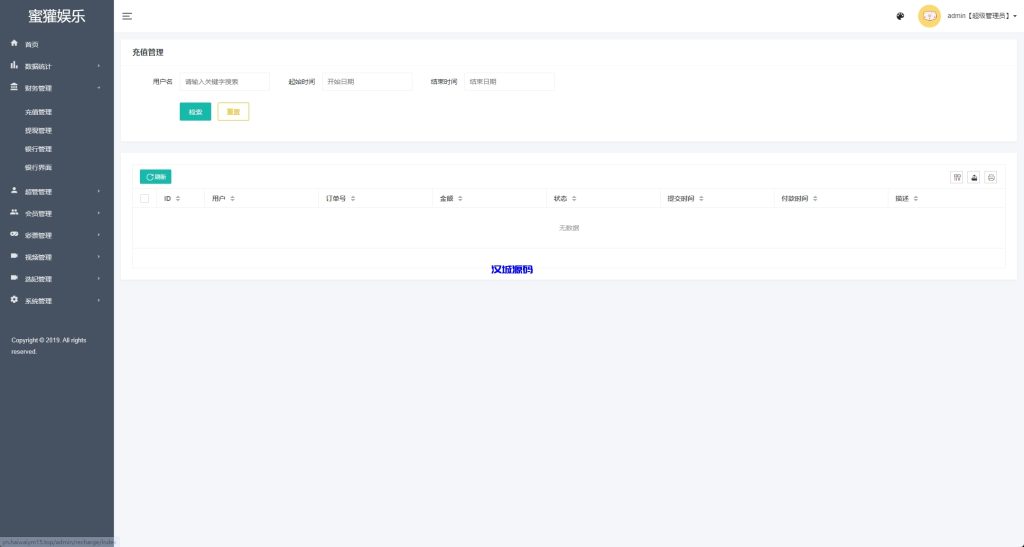Open 提现管理 in the sidebar submenu
Viewport: 1024px width, 547px height.
38,130
